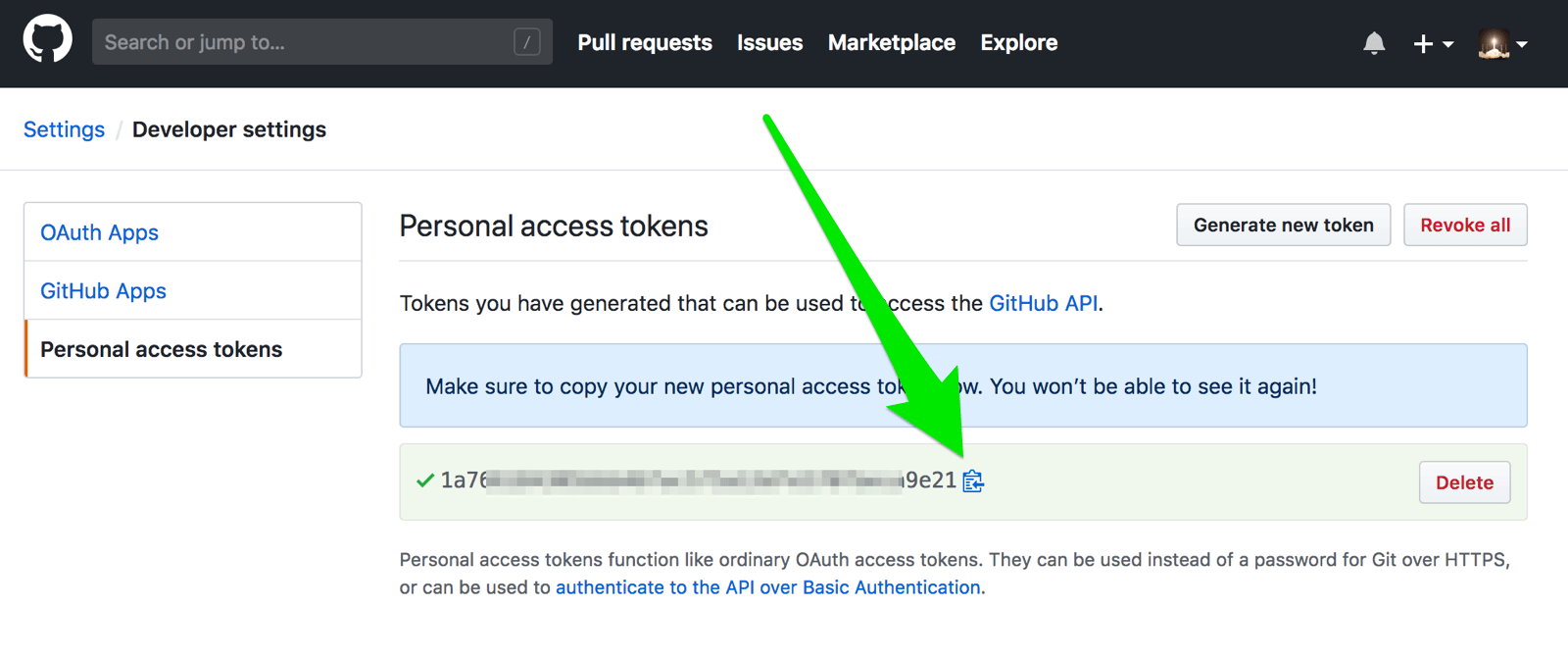Click the slash shortcut hint in search bar

coord(527,41)
